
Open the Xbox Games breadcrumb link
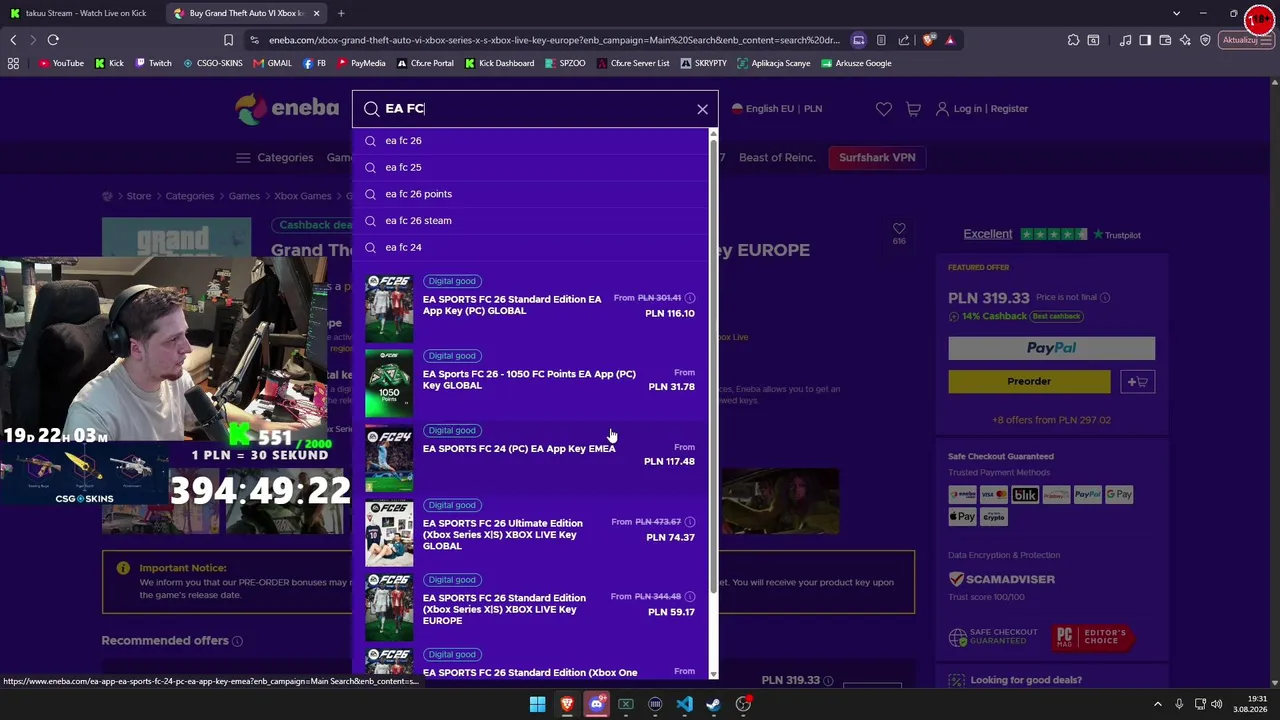[x=302, y=196]
